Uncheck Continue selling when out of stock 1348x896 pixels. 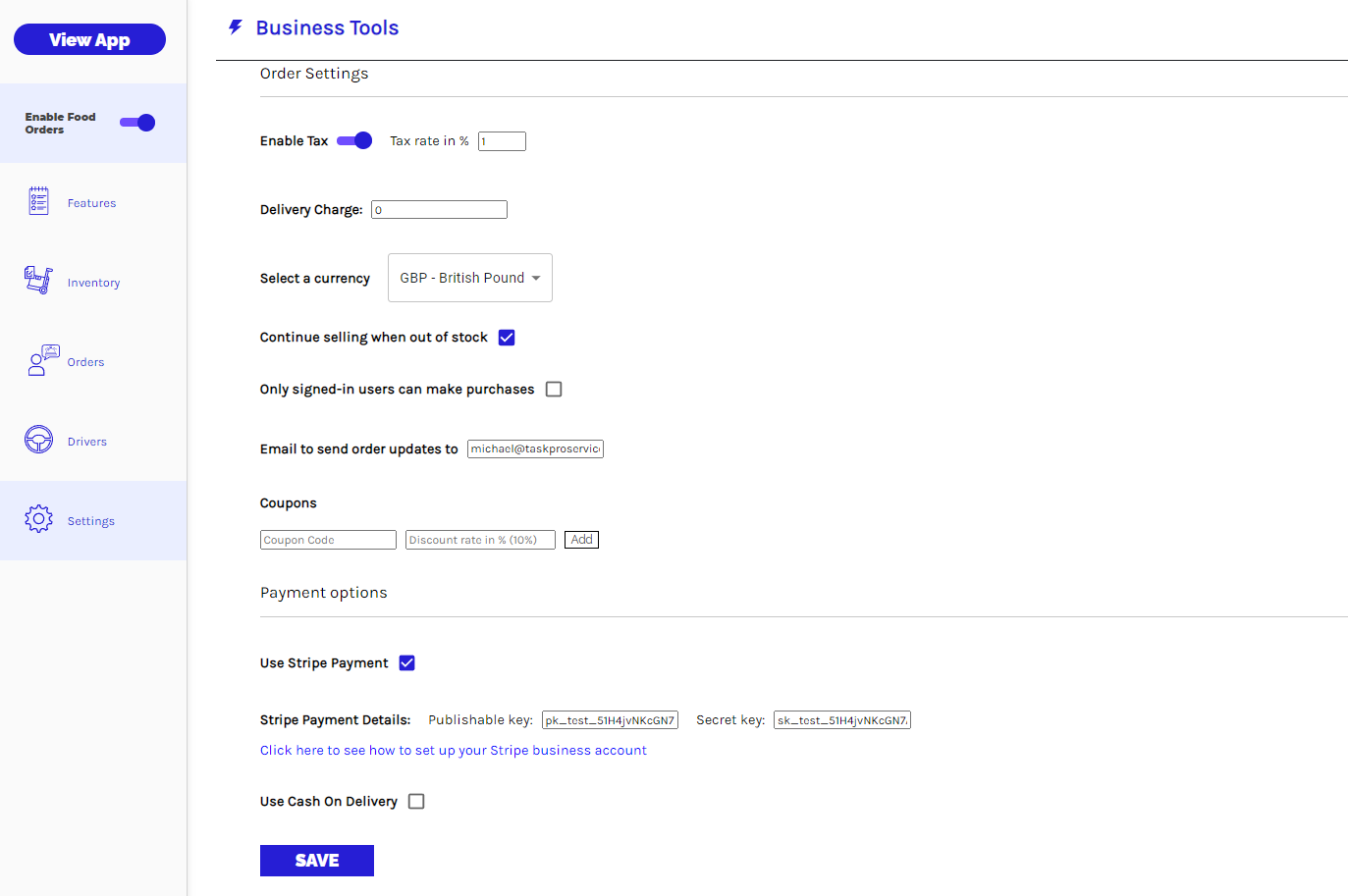pyautogui.click(x=507, y=338)
